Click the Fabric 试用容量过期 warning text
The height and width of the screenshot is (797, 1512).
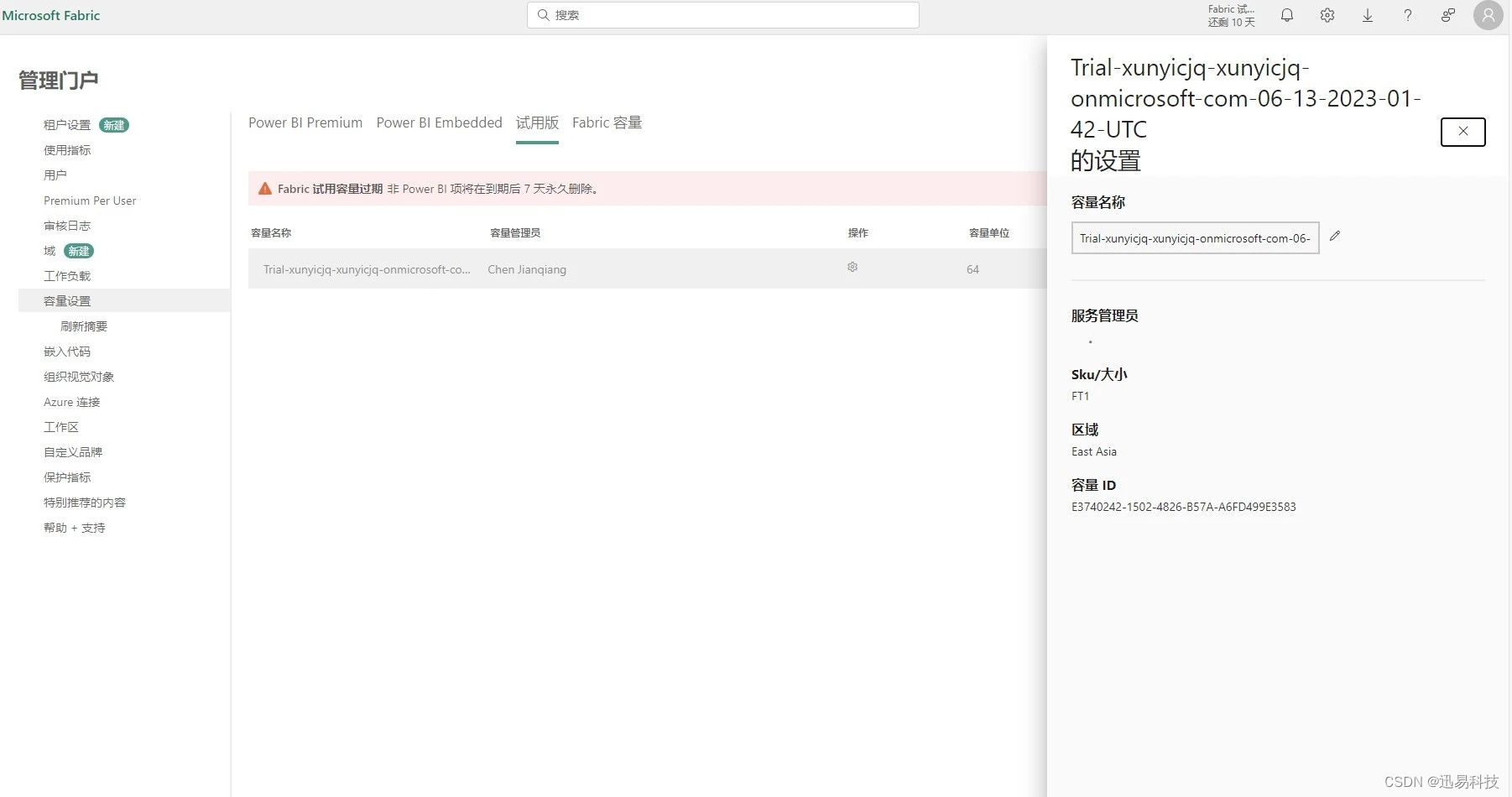pyautogui.click(x=330, y=189)
